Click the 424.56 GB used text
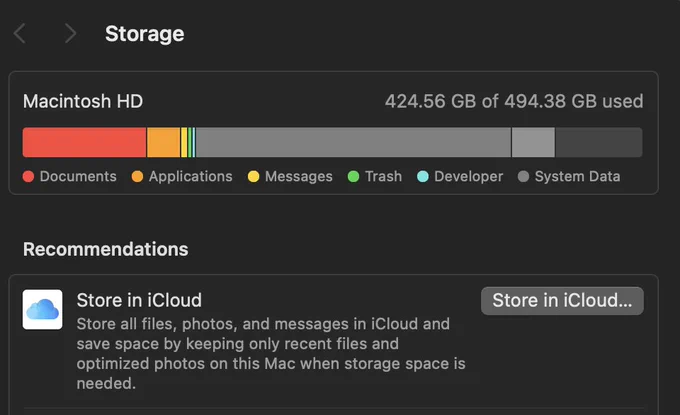Screen dimensions: 680x415 pos(514,101)
